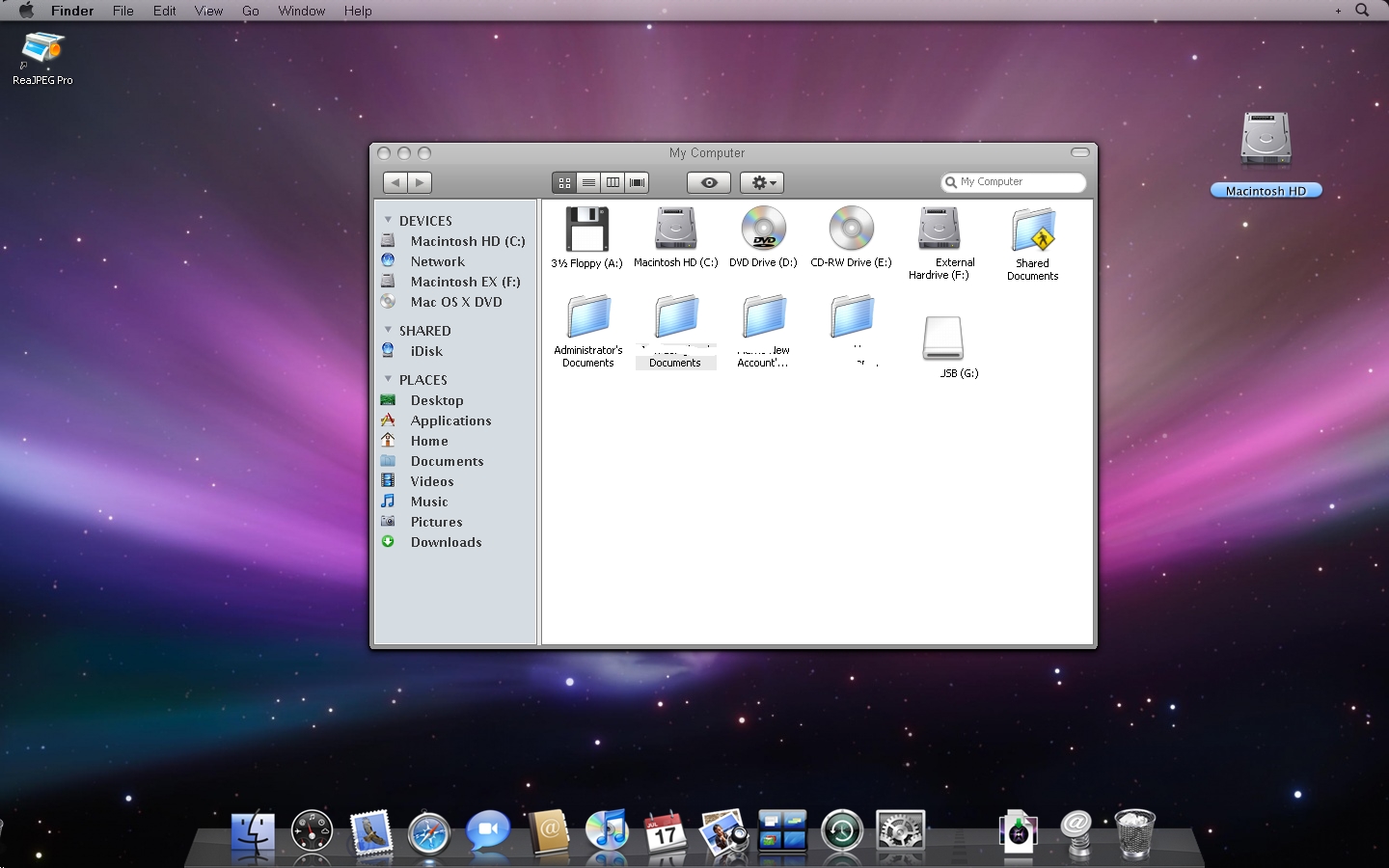
Task: Open iChat from the dock
Action: [x=488, y=830]
